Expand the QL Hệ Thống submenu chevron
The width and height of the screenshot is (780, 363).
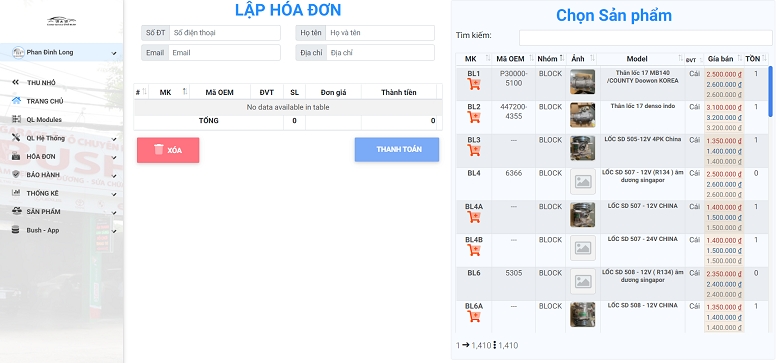coord(114,139)
